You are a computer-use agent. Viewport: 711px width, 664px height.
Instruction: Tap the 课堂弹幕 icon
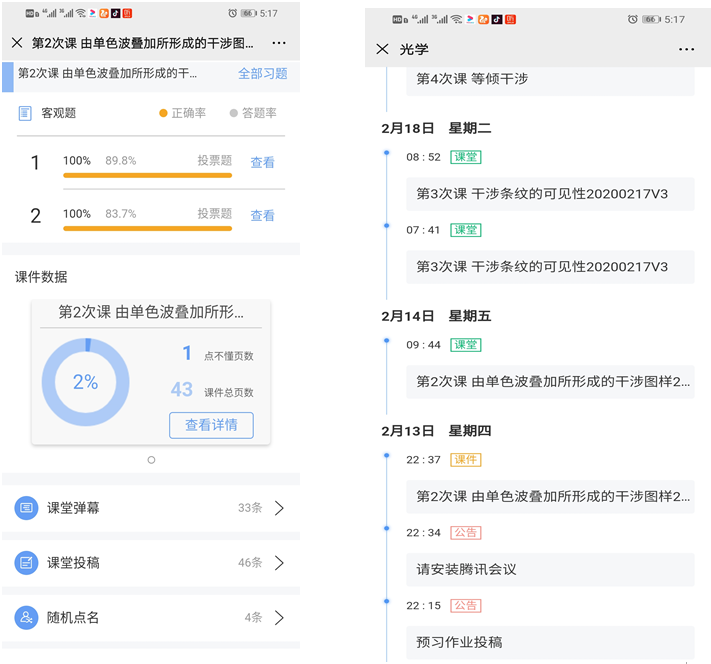point(26,508)
